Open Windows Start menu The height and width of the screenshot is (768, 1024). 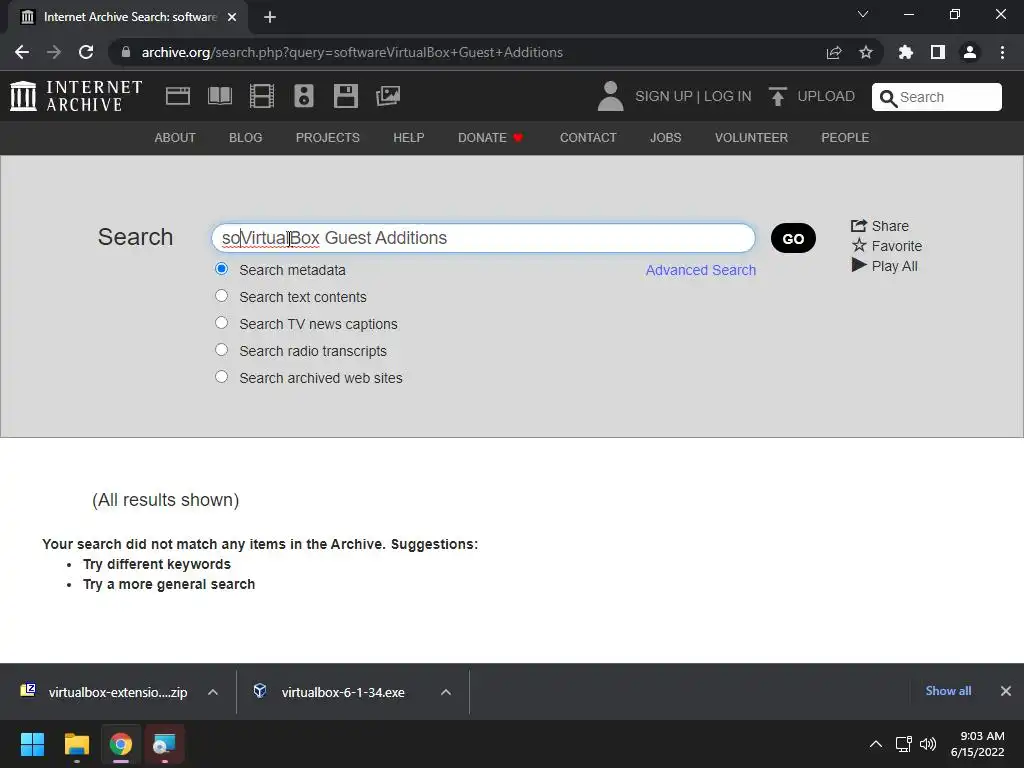click(32, 744)
